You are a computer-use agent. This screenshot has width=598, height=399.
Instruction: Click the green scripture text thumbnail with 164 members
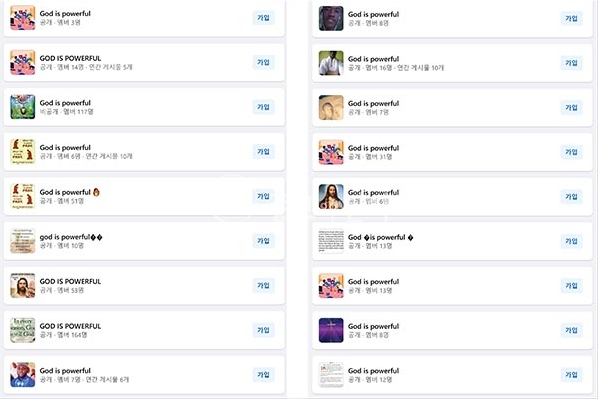pyautogui.click(x=23, y=330)
